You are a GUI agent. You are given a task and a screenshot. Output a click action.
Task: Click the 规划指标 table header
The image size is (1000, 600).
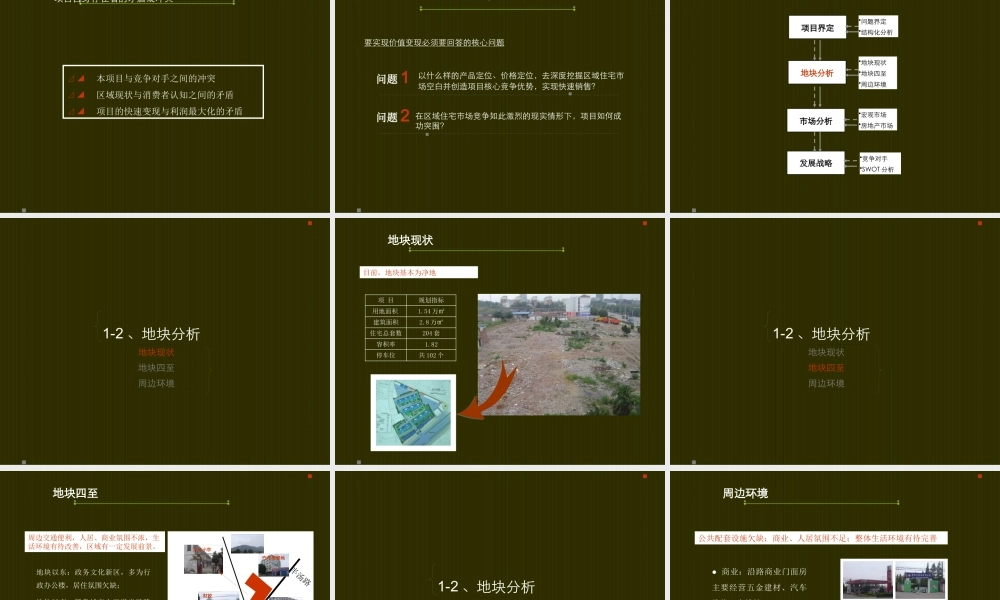click(431, 300)
